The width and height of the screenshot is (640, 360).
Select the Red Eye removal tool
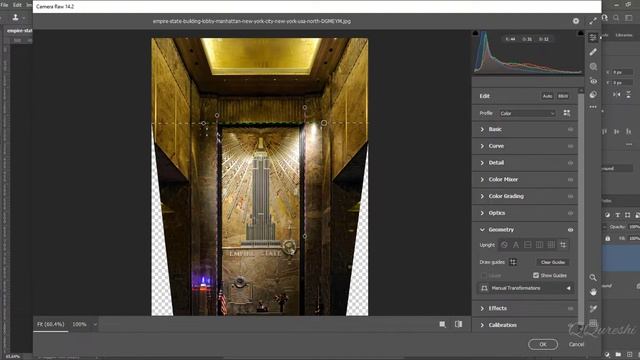pyautogui.click(x=593, y=81)
